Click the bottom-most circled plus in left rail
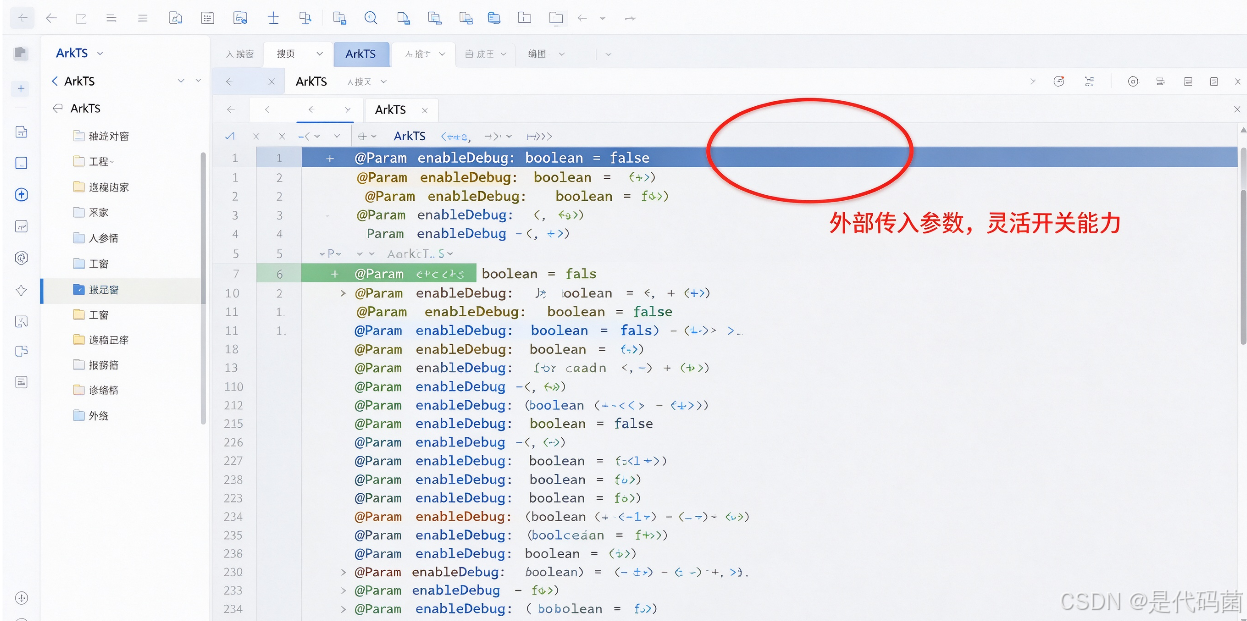 tap(21, 598)
